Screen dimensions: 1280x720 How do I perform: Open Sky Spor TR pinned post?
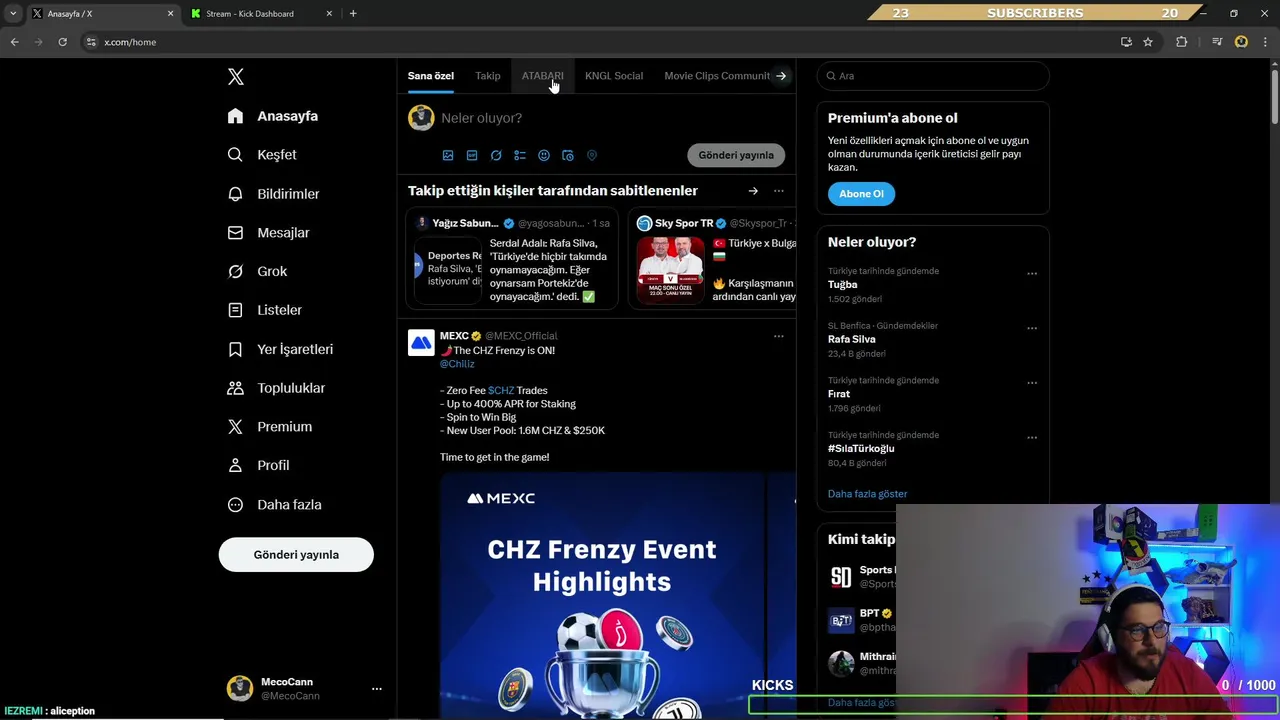712,258
